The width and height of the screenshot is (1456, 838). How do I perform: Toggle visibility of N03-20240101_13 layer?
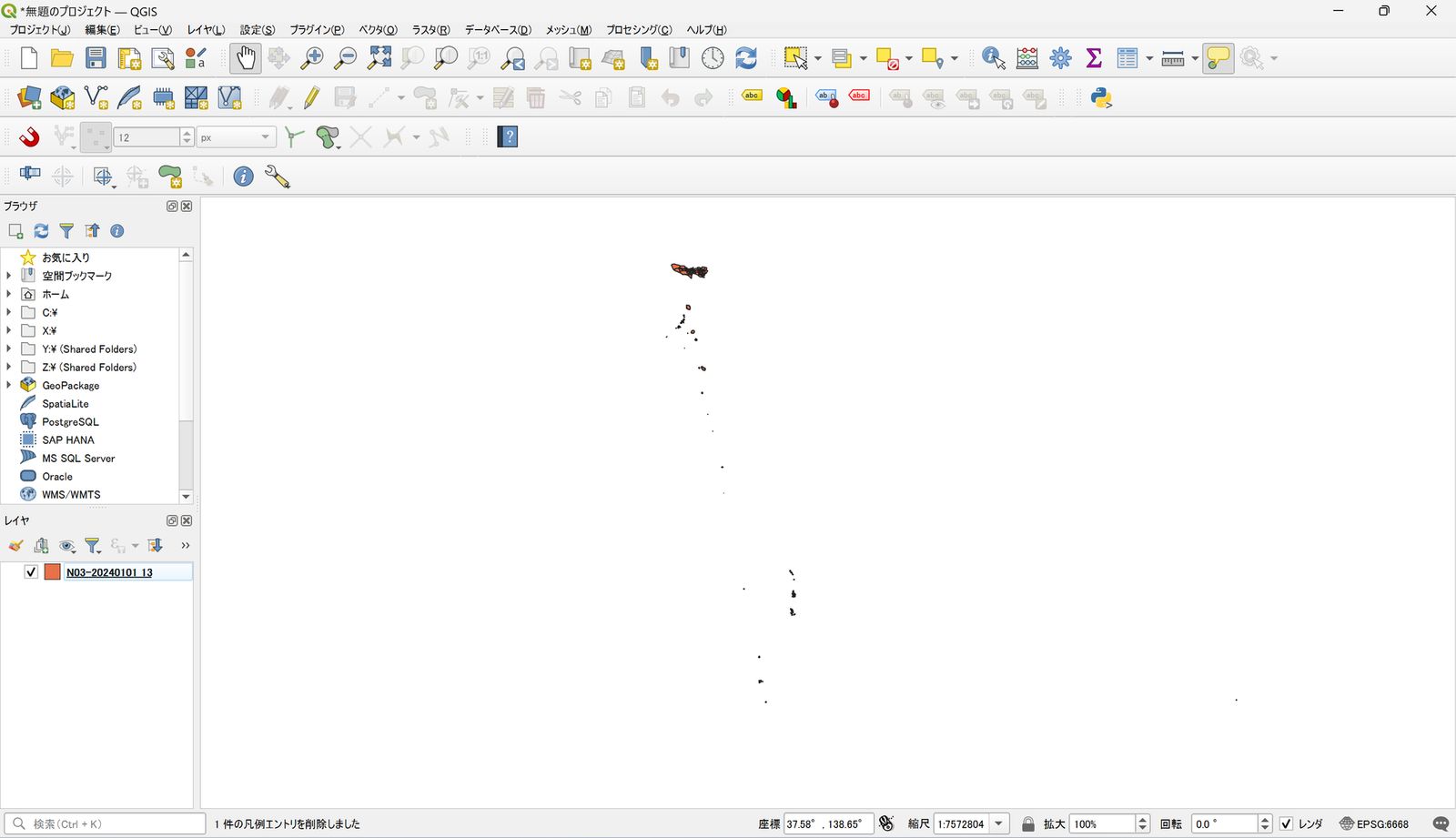point(31,572)
